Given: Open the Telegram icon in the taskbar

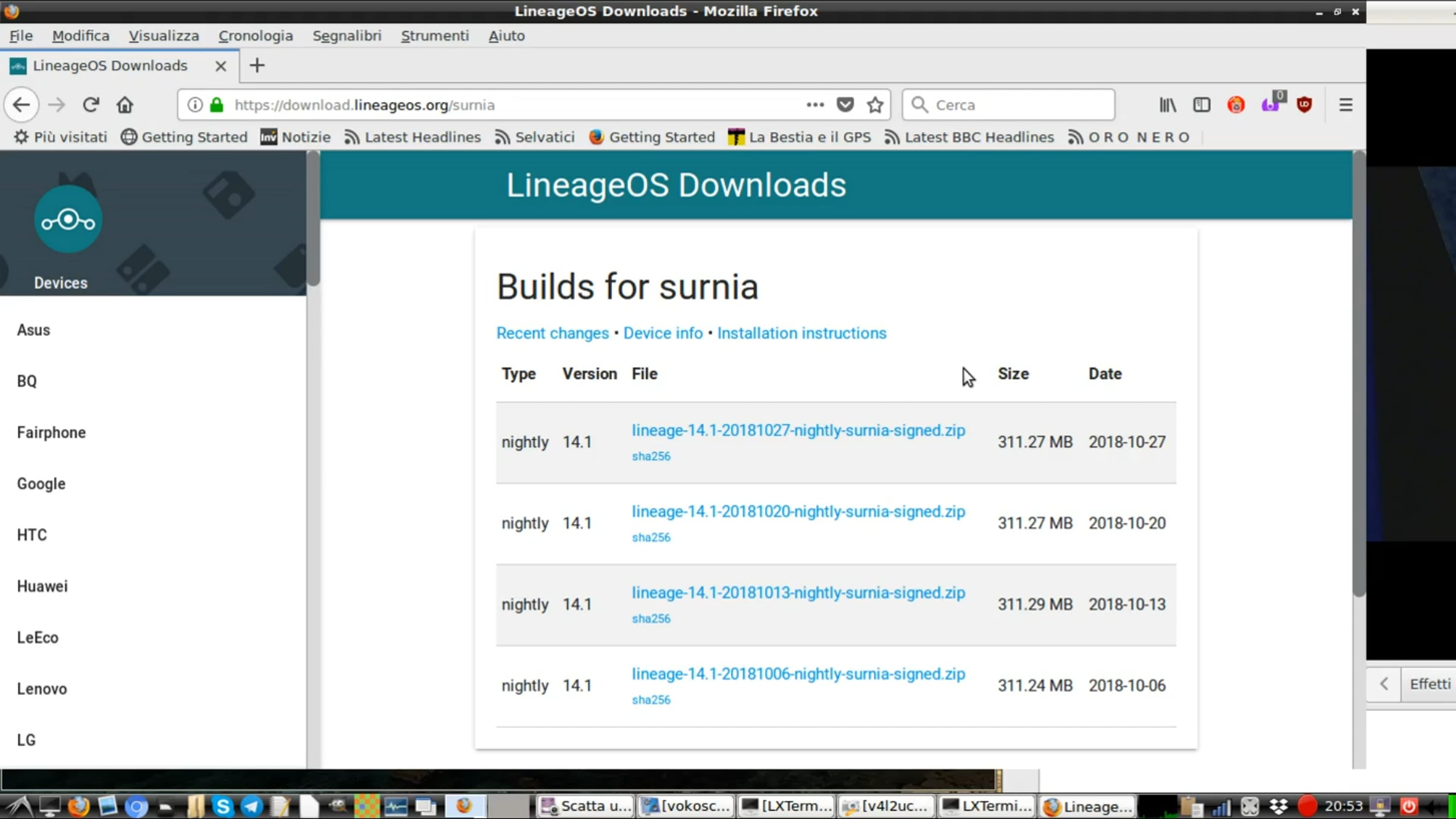Looking at the screenshot, I should (x=251, y=806).
